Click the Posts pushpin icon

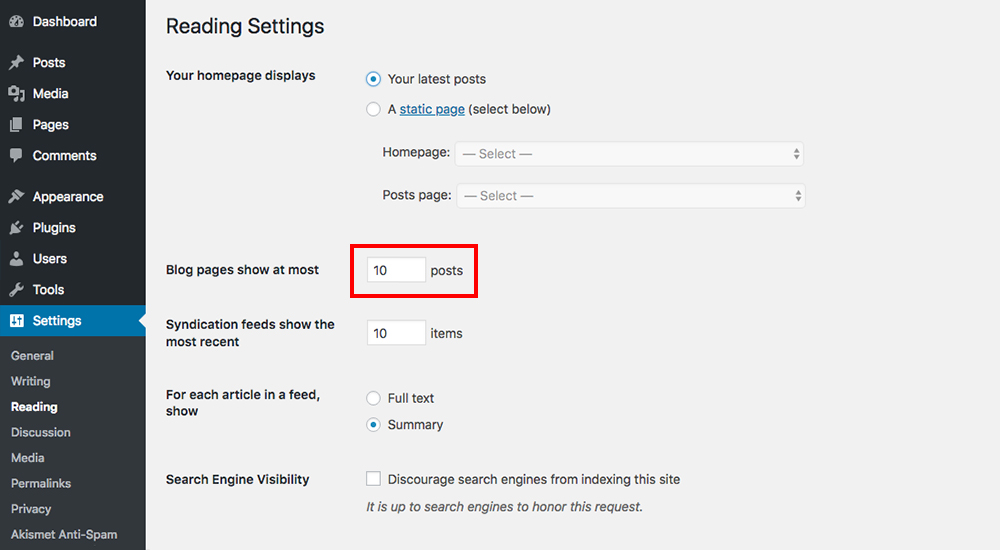click(16, 62)
